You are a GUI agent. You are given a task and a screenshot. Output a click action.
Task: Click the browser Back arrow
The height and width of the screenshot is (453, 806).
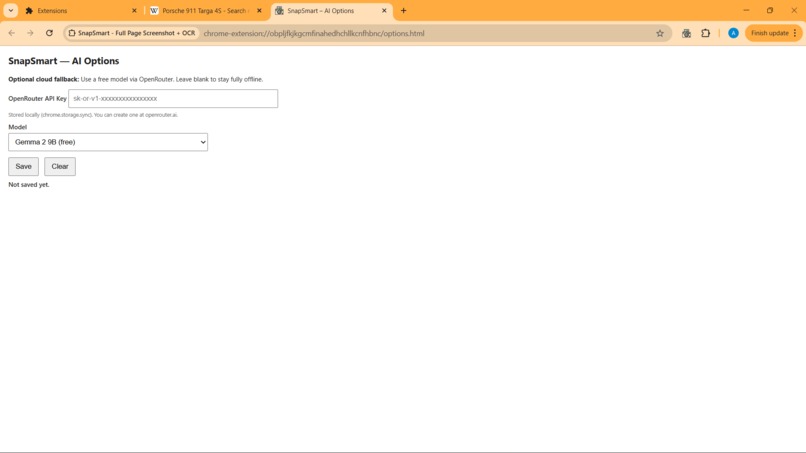[12, 33]
